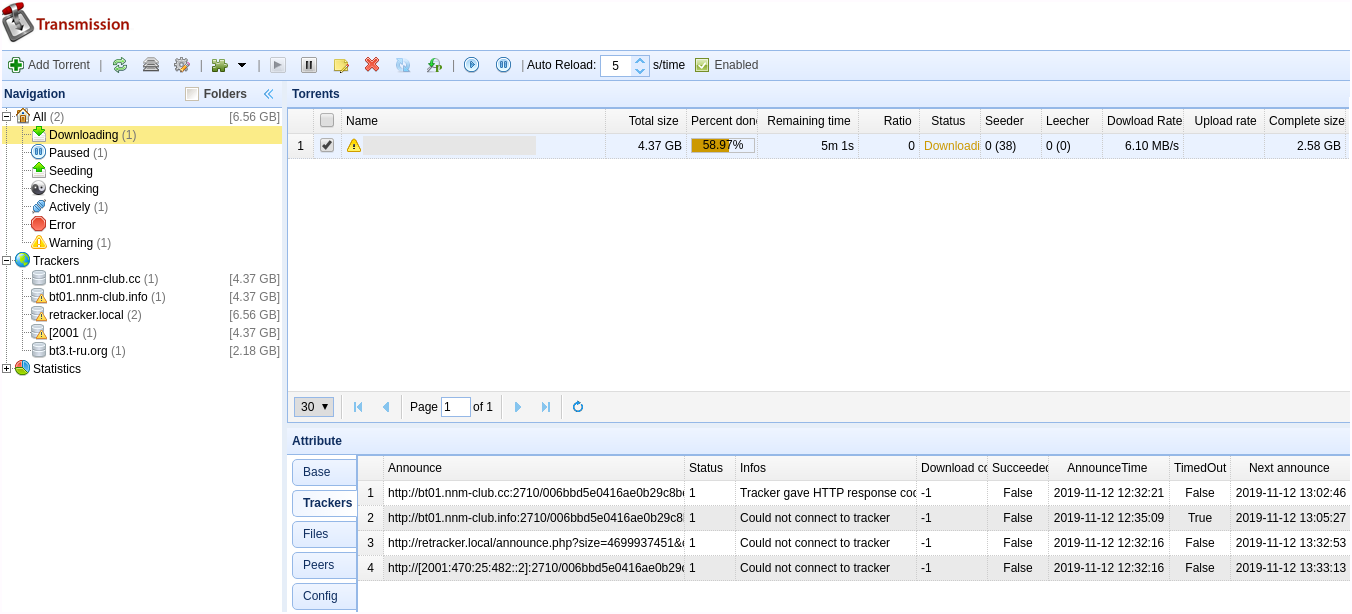The image size is (1352, 614).
Task: Click the blue circular pause-all icon
Action: [503, 65]
